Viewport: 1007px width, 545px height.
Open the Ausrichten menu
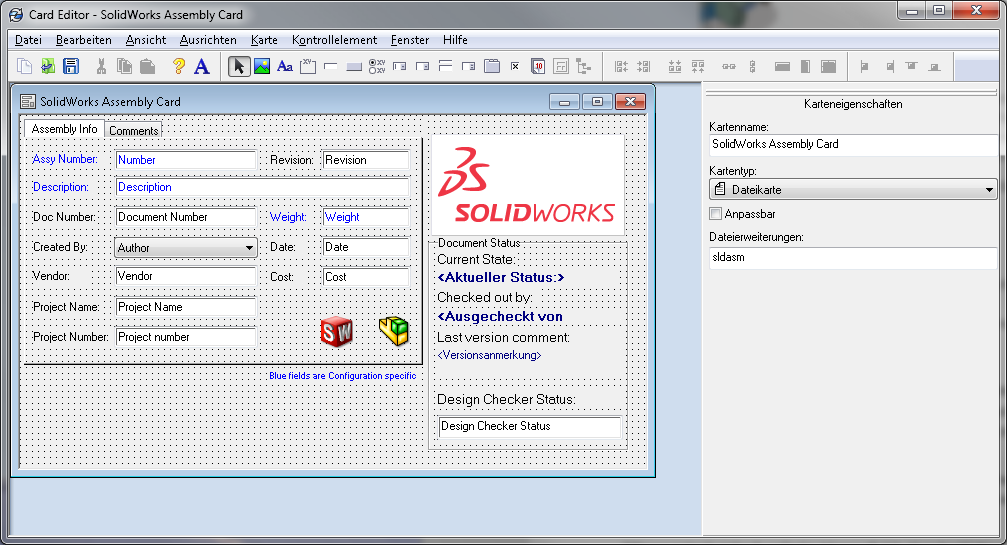pyautogui.click(x=208, y=40)
